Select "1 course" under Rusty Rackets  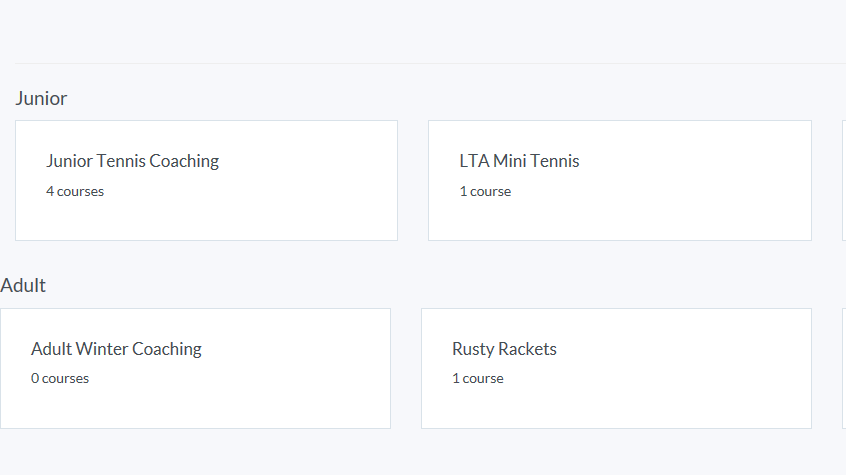(478, 378)
